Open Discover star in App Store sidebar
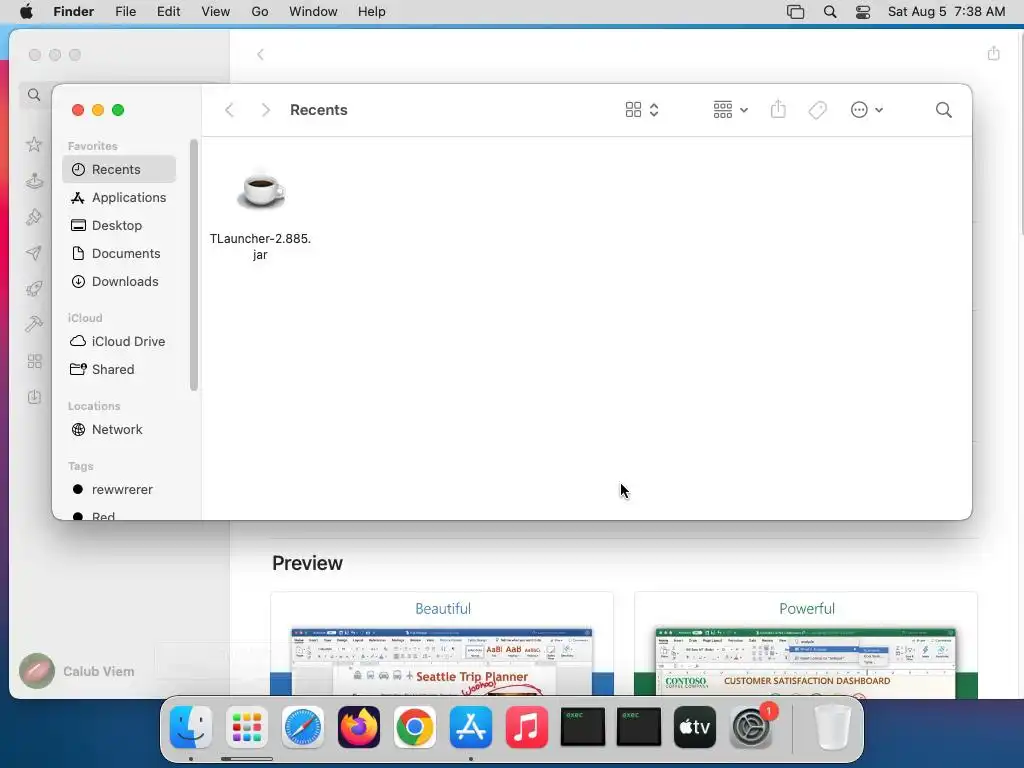Image resolution: width=1024 pixels, height=768 pixels. [x=34, y=144]
